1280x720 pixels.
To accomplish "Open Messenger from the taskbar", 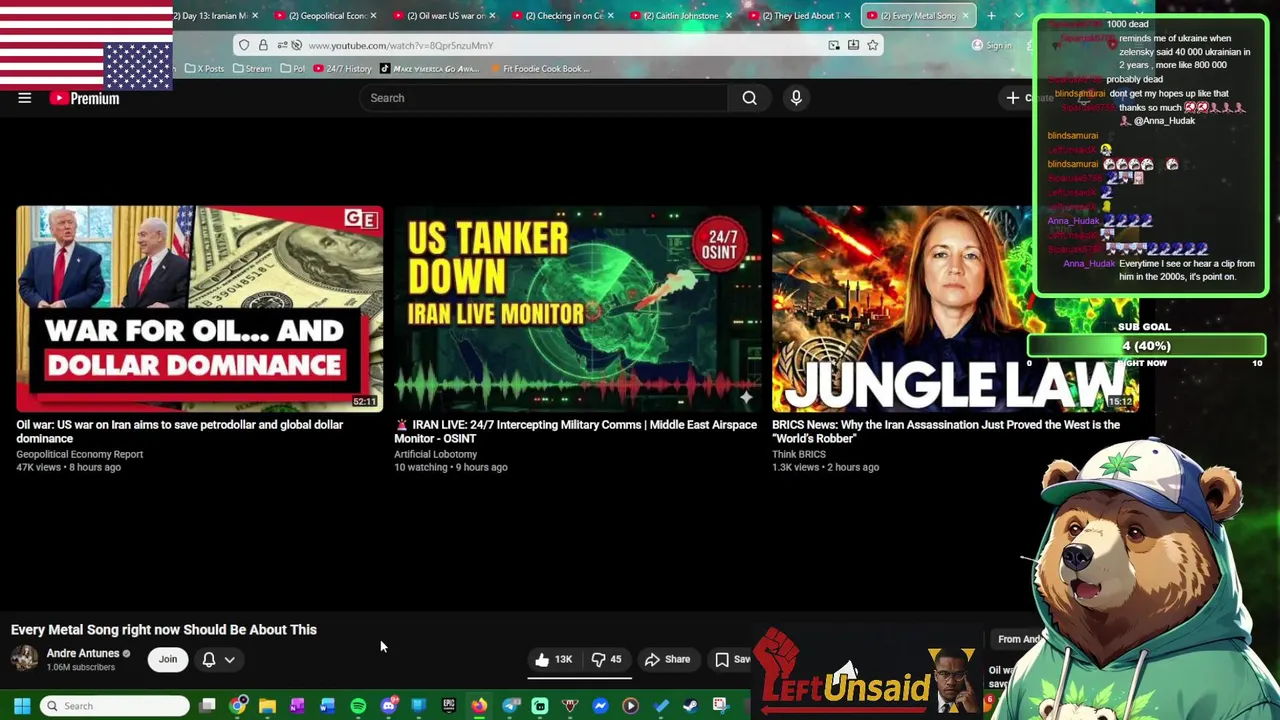I will [x=600, y=706].
